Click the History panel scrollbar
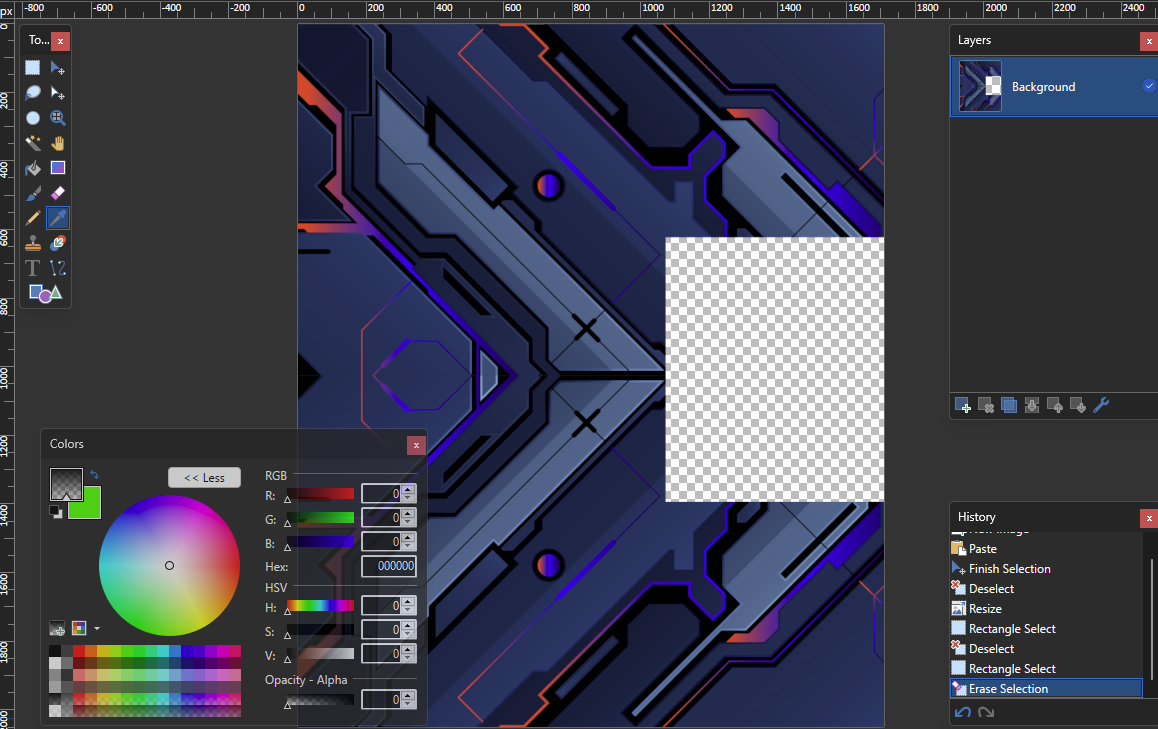The height and width of the screenshot is (729, 1158). coord(1151,619)
